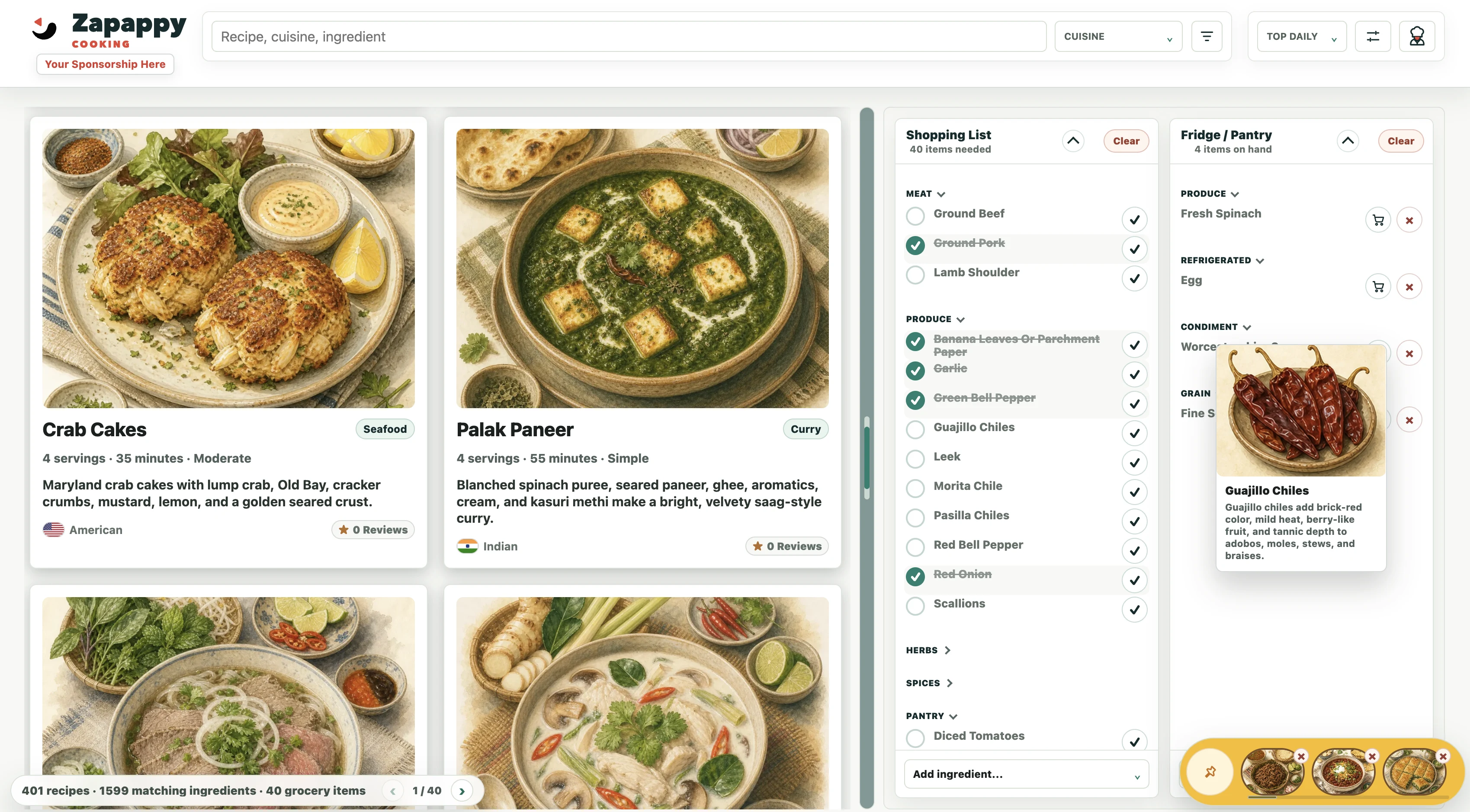Open the Palak Paneer recipe photo
The image size is (1470, 812).
click(x=642, y=268)
